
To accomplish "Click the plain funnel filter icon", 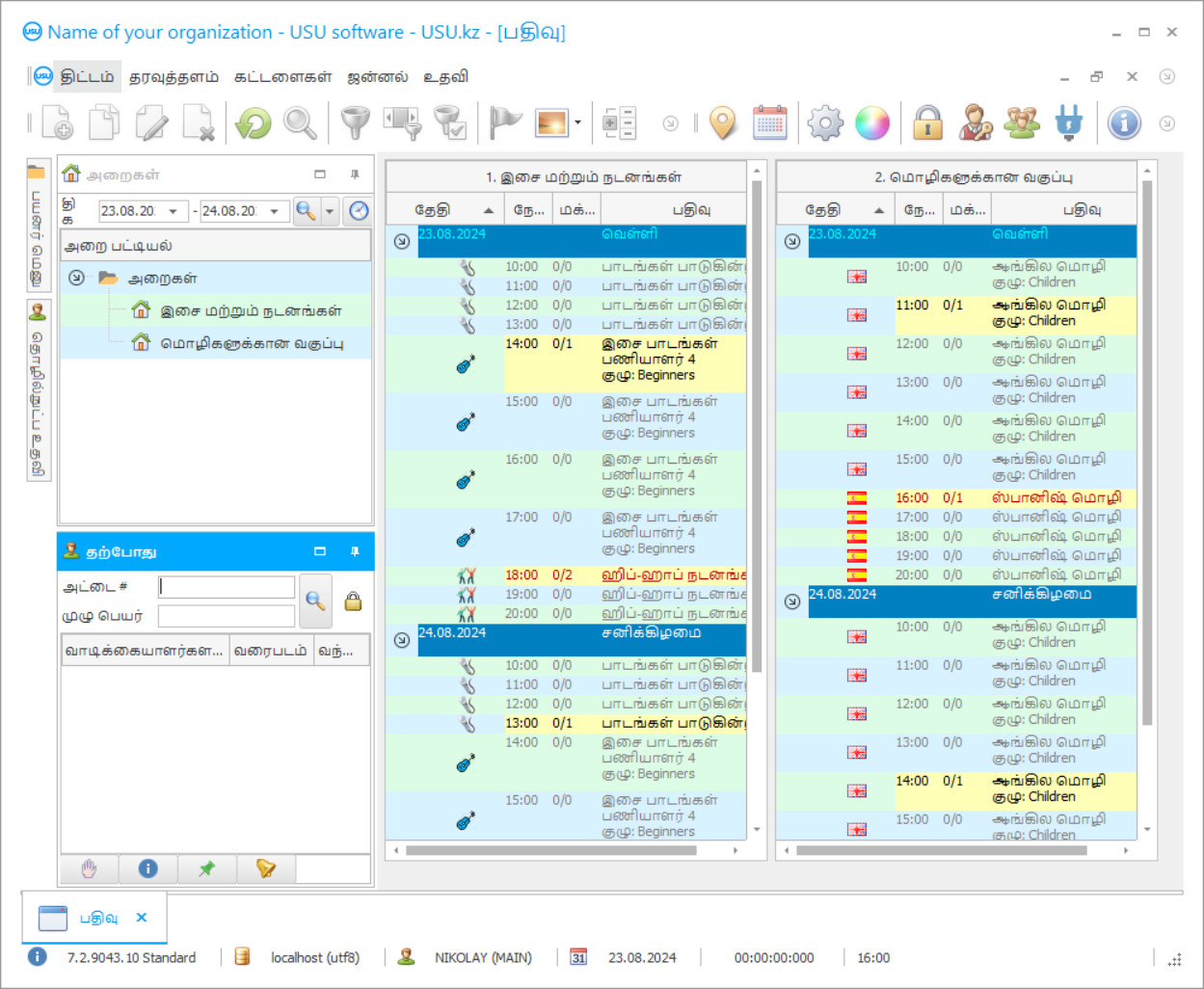I will click(356, 123).
